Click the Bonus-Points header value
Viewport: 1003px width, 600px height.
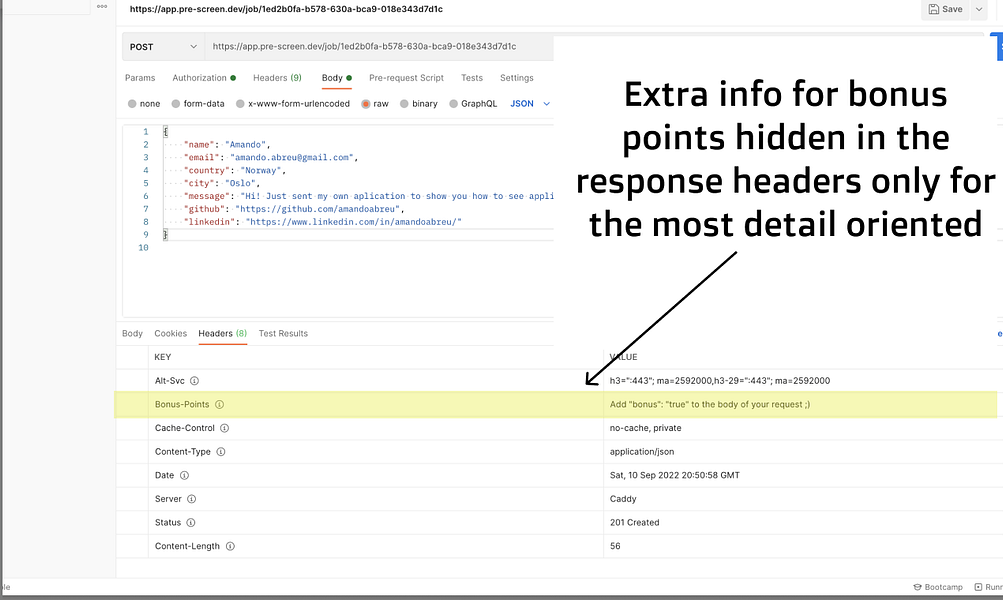[710, 404]
